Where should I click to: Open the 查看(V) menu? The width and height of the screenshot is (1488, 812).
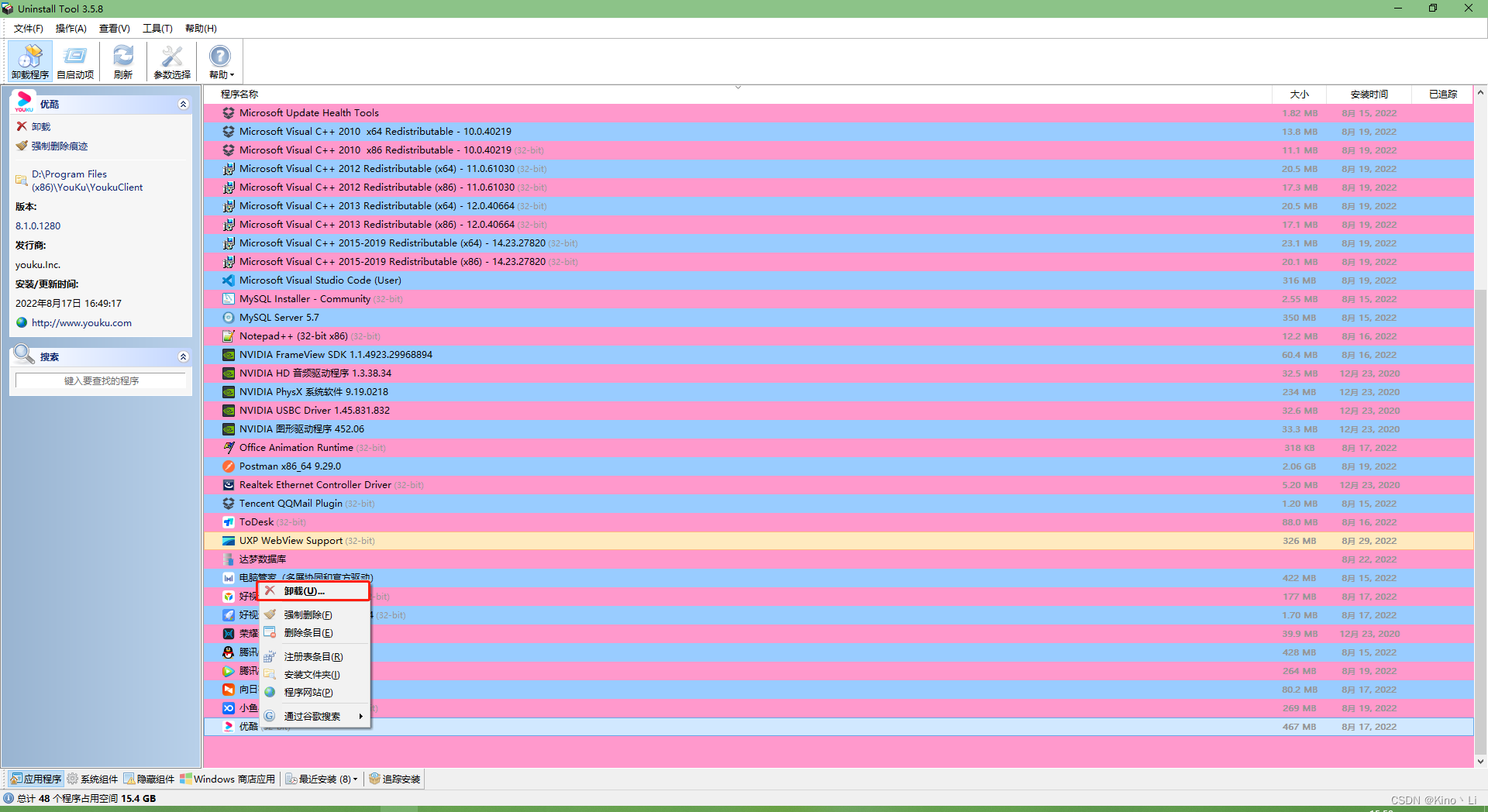pos(115,29)
